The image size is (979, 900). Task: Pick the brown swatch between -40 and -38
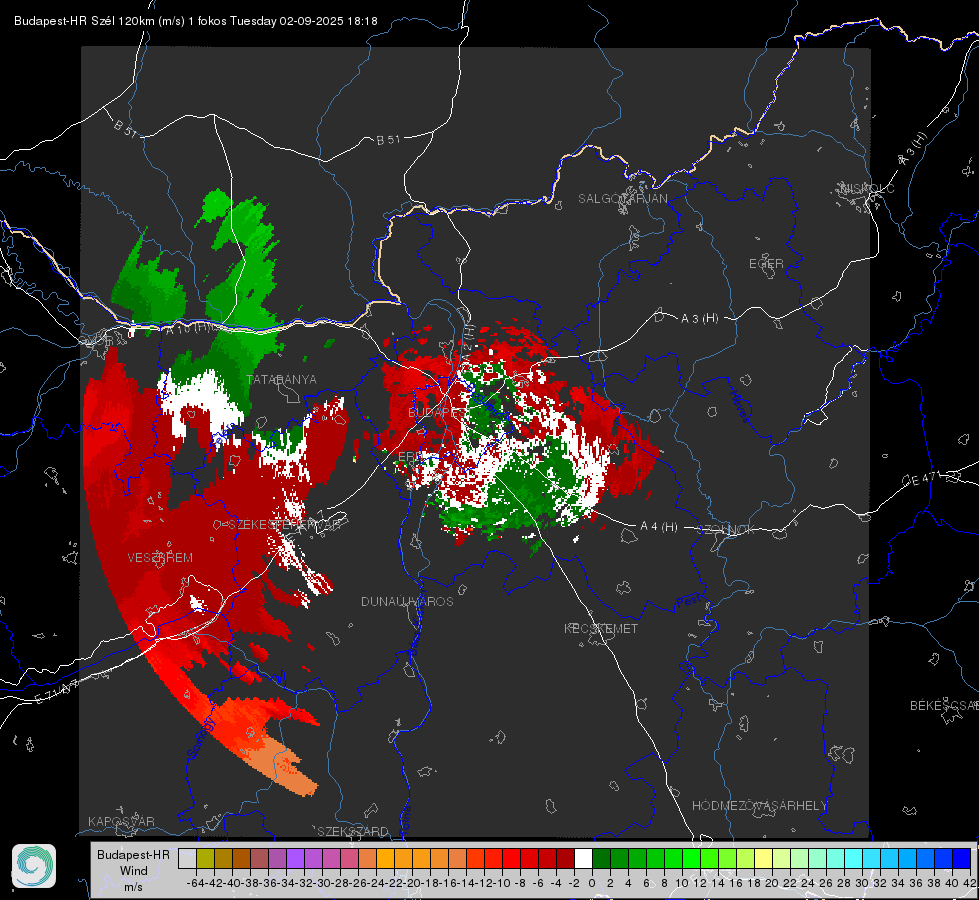tap(241, 858)
